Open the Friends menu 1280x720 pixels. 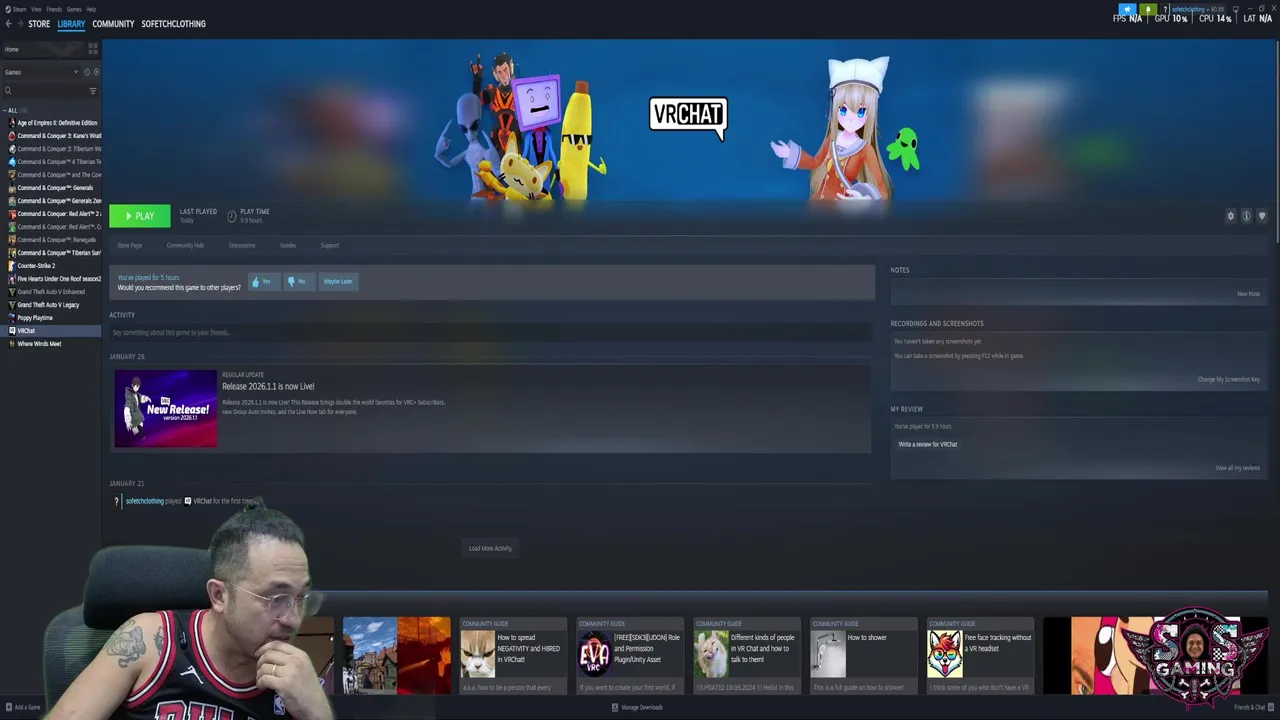(x=54, y=9)
